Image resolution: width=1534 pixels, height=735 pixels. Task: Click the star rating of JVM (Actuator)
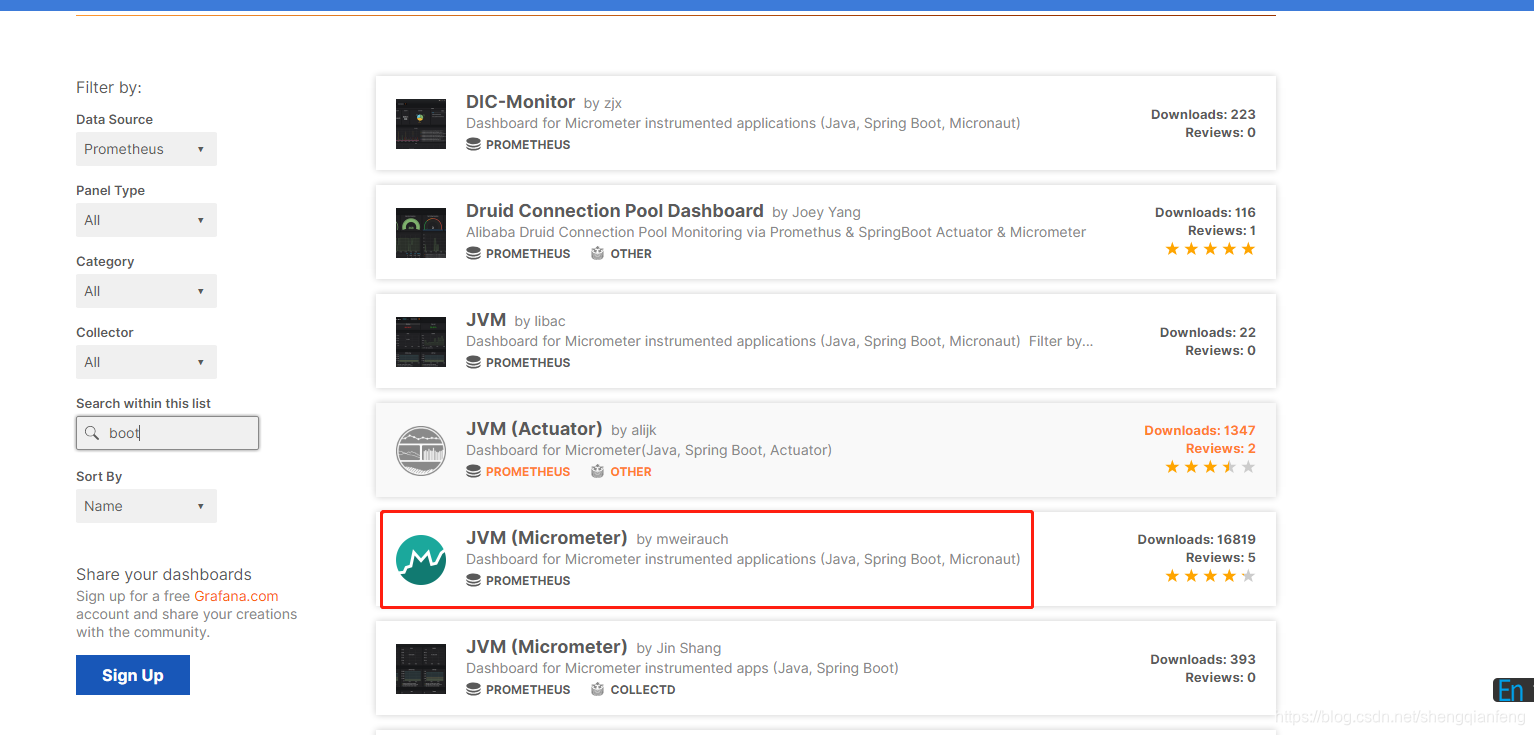(1210, 467)
